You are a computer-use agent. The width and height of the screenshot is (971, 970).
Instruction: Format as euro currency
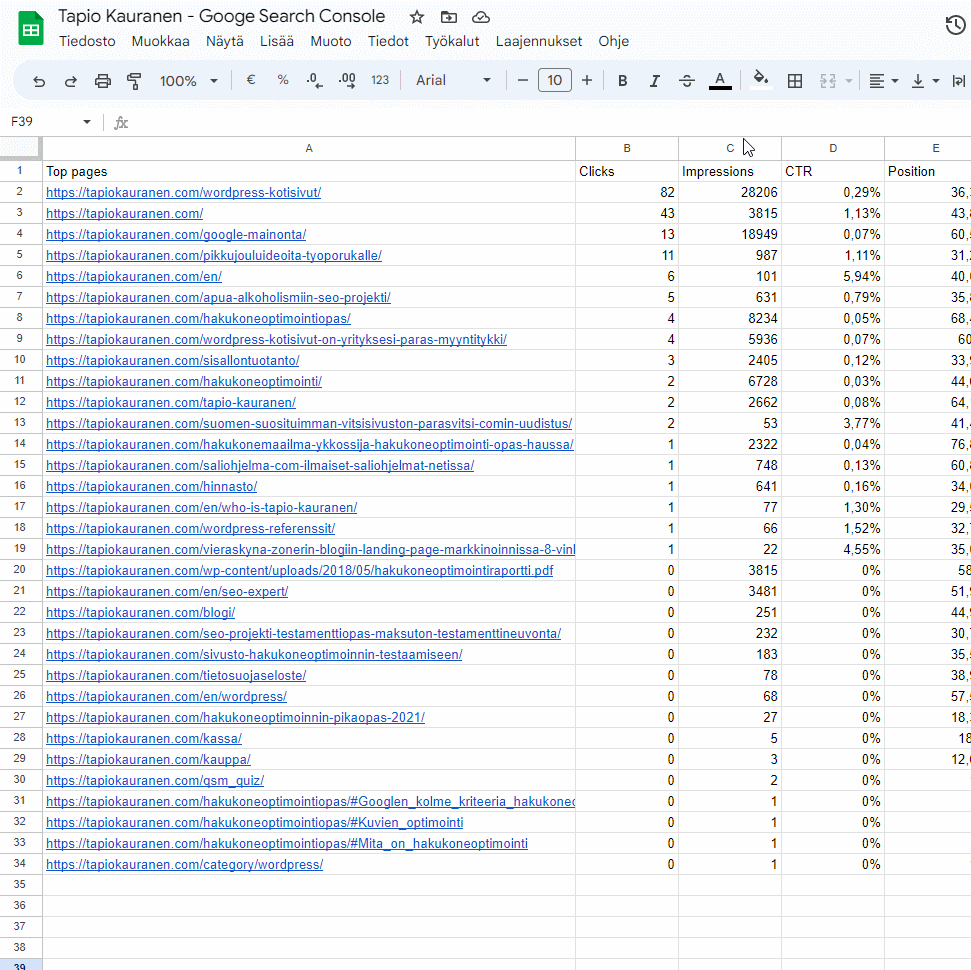(251, 80)
